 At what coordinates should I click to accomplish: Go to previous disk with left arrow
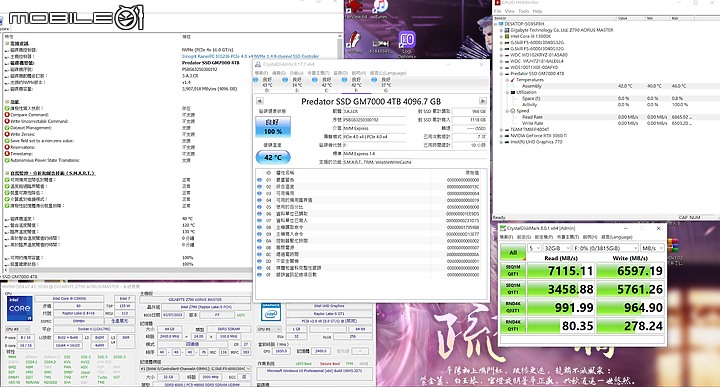[259, 101]
